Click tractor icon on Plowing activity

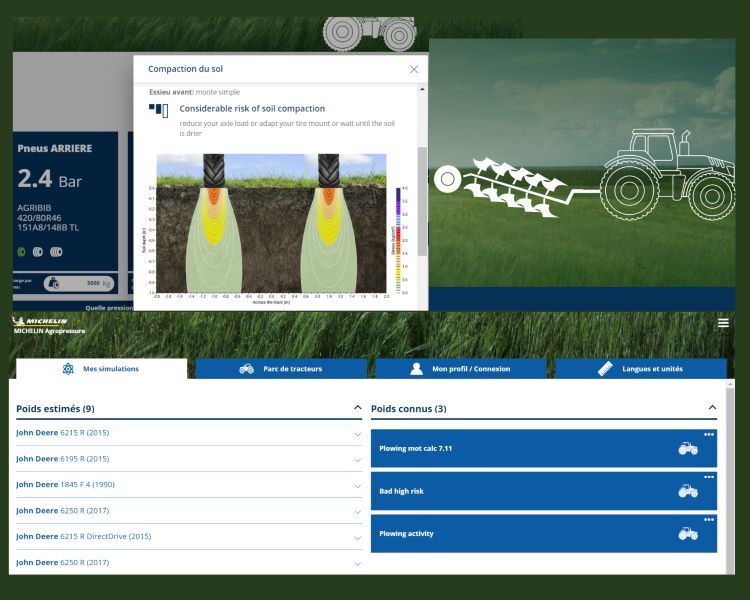click(x=688, y=534)
